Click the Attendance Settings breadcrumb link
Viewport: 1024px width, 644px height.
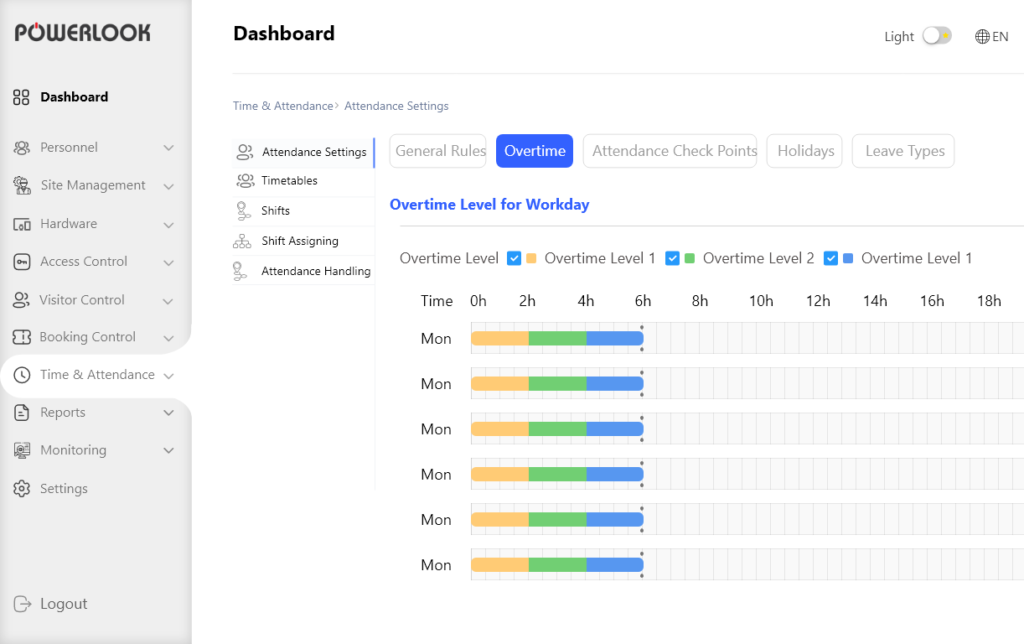[396, 105]
